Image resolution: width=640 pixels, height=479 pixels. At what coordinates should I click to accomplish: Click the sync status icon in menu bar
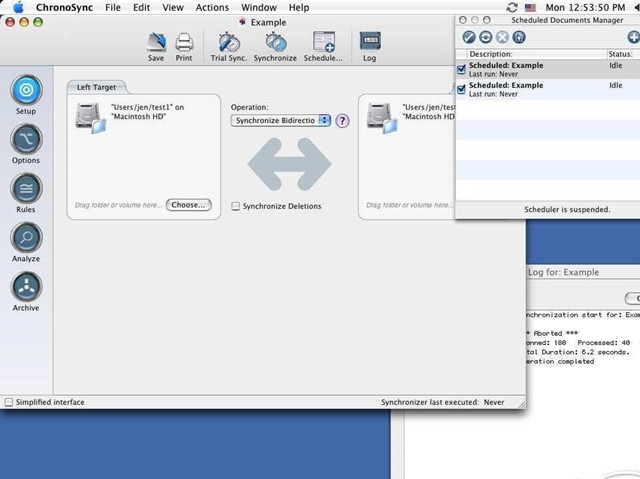[512, 7]
